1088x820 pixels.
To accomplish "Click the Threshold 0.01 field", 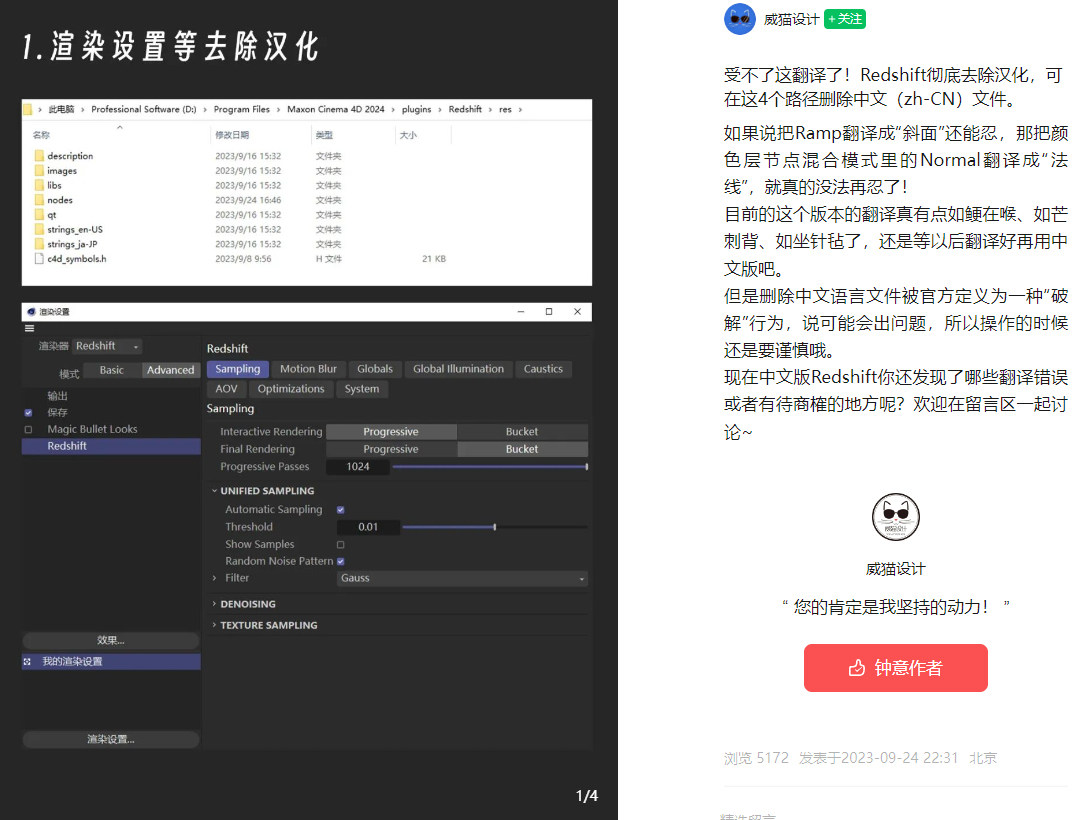I will [368, 527].
